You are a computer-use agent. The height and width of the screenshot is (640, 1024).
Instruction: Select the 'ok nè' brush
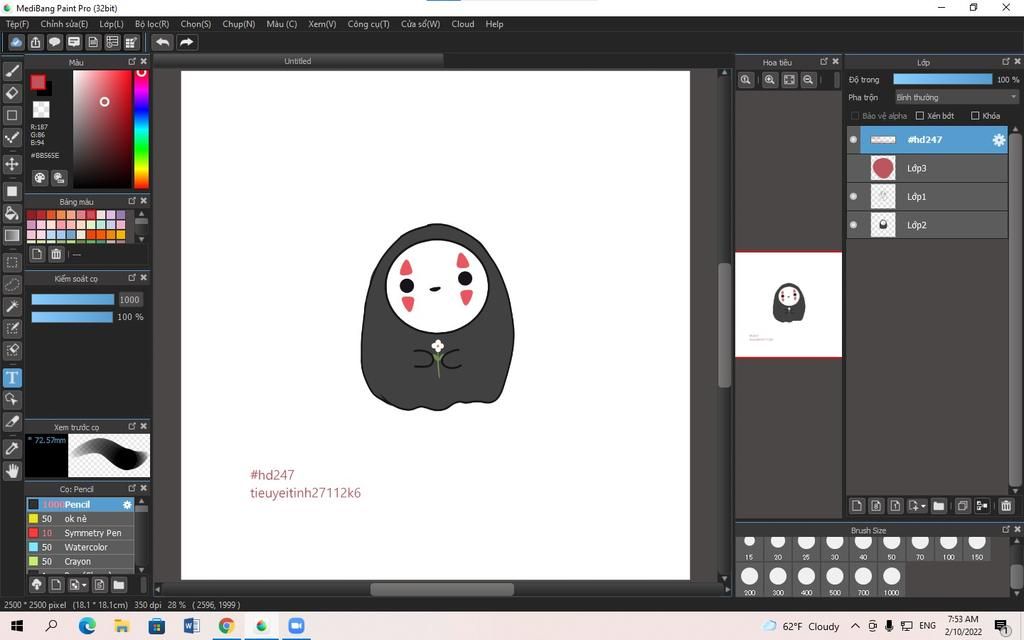(x=80, y=519)
